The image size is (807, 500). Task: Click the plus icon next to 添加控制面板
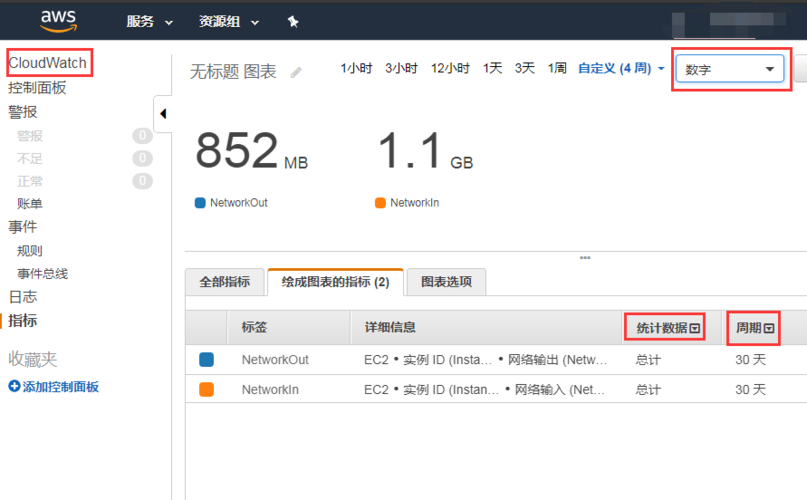coord(14,386)
